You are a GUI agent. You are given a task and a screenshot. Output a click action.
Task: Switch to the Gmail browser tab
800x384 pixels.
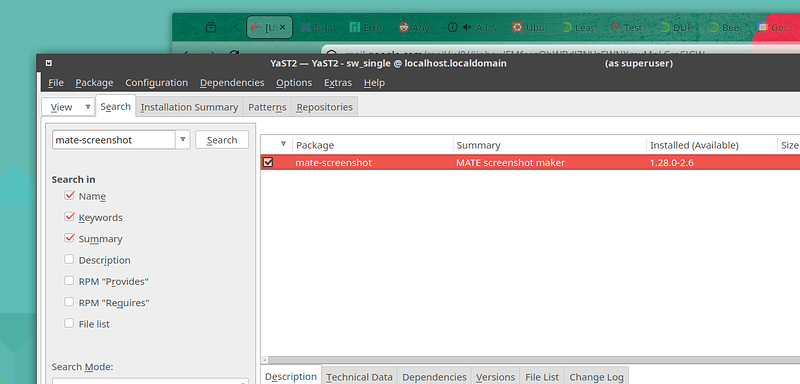(x=269, y=28)
